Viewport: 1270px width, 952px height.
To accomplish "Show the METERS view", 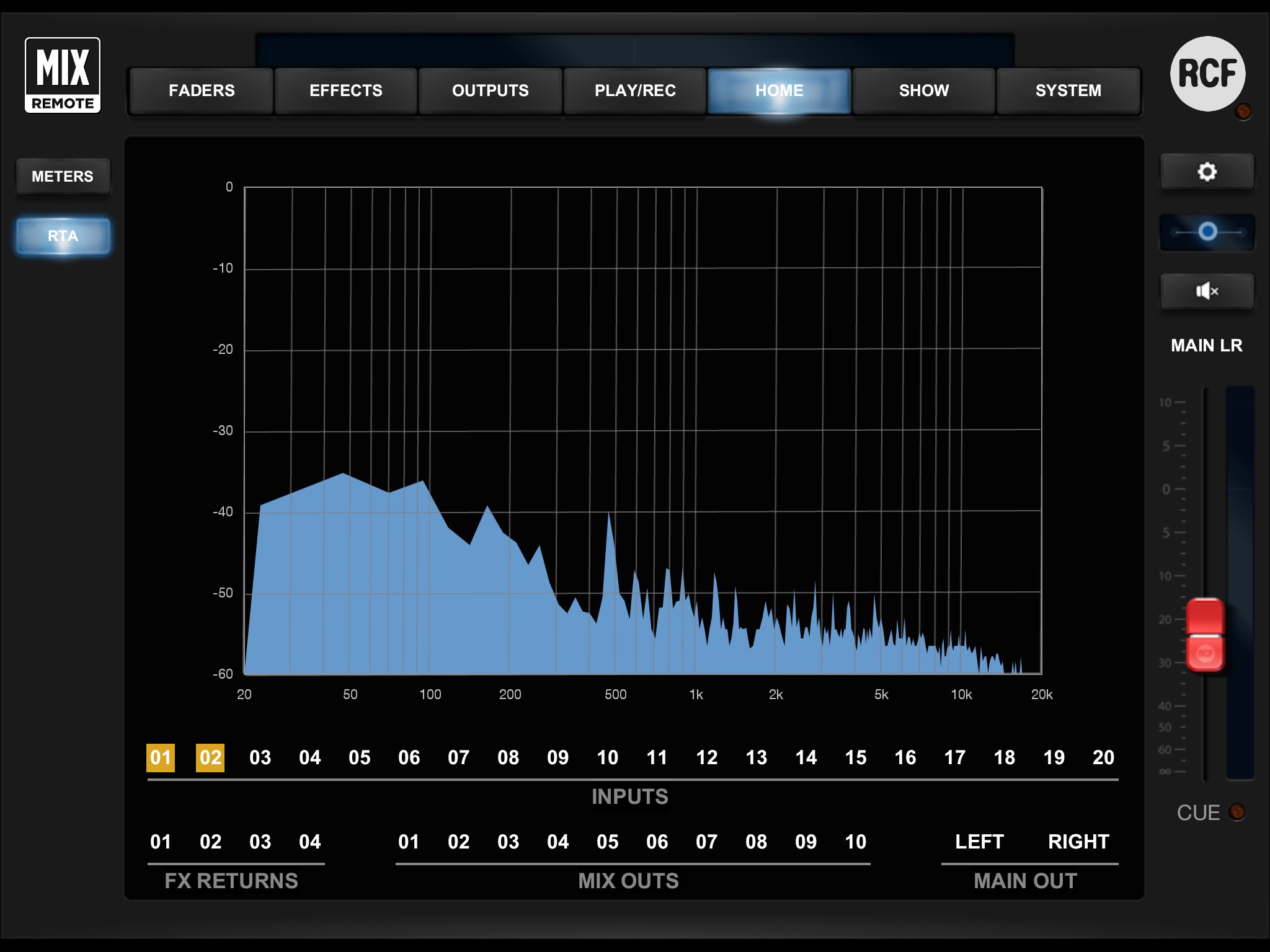I will [x=63, y=177].
